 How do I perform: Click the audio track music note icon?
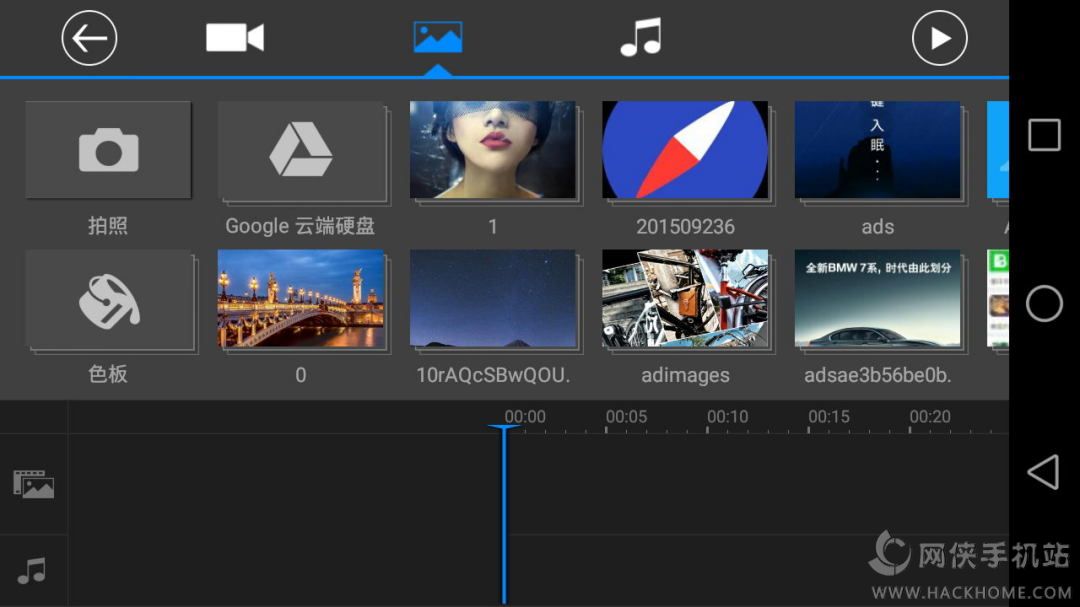pos(32,571)
